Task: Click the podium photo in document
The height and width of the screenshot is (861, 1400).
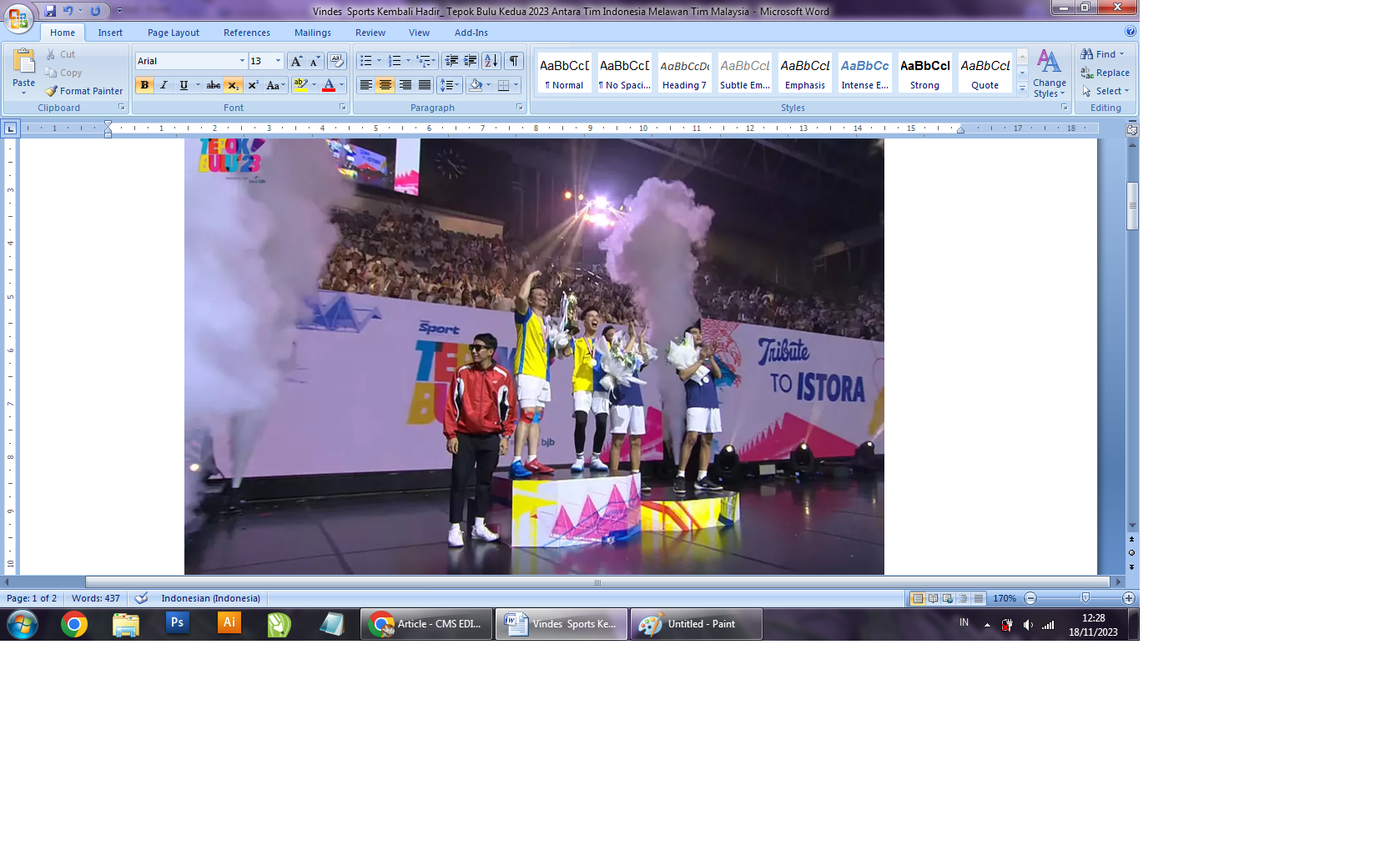Action: pos(534,356)
